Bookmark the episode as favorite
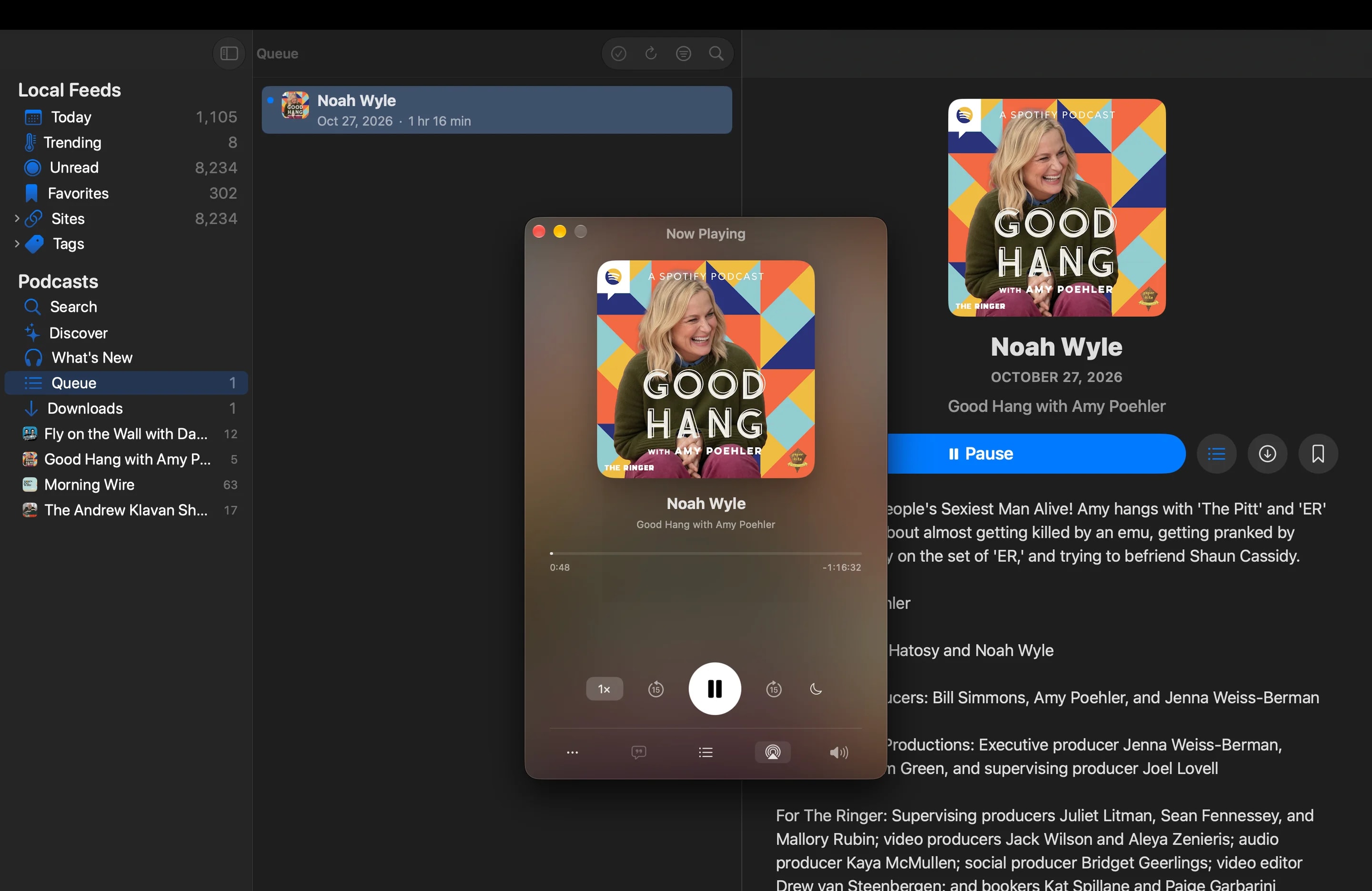Viewport: 1372px width, 891px height. click(1318, 454)
